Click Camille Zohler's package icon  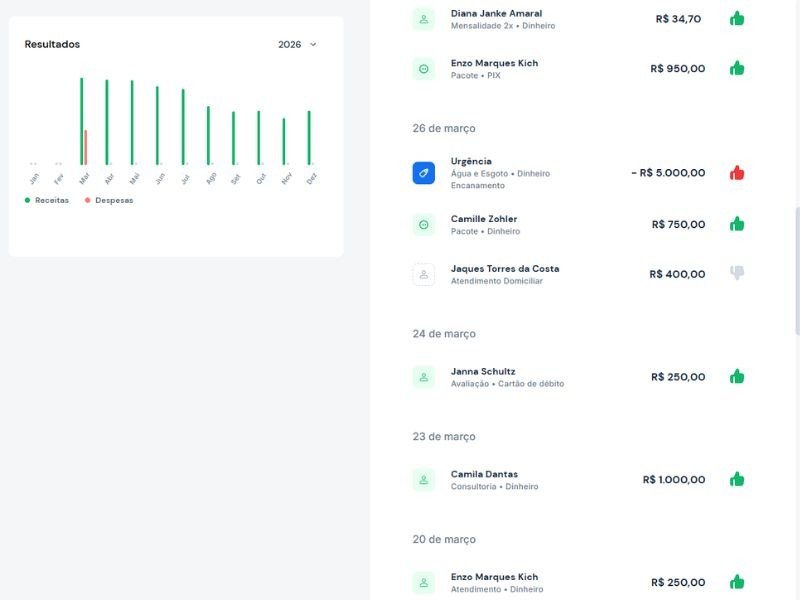423,225
